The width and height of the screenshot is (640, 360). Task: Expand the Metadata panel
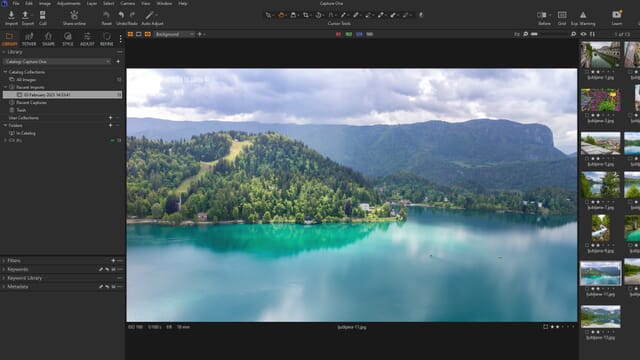(x=4, y=287)
